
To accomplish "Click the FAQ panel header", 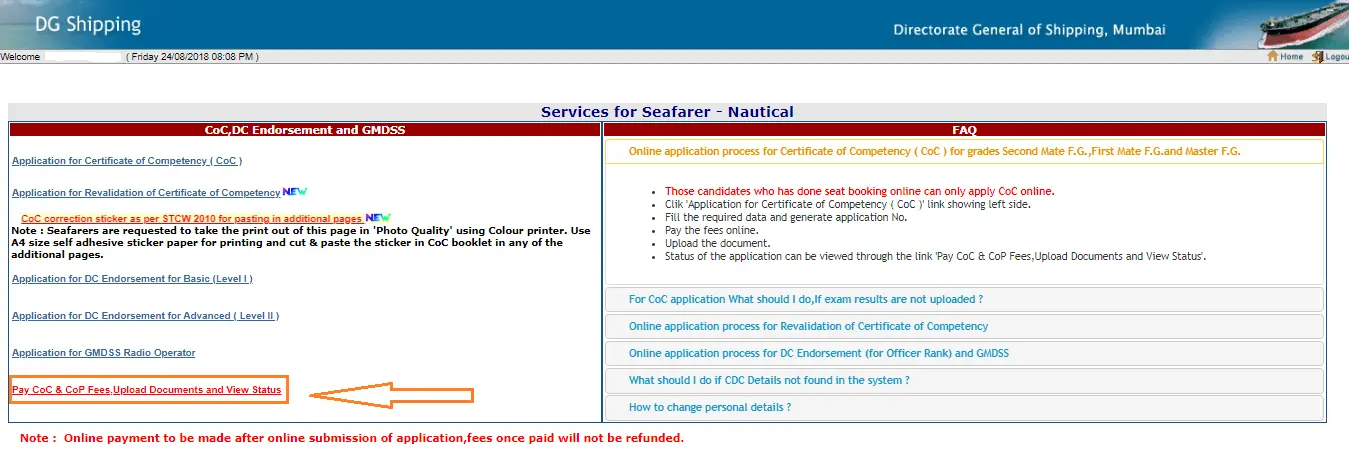I will (x=964, y=130).
